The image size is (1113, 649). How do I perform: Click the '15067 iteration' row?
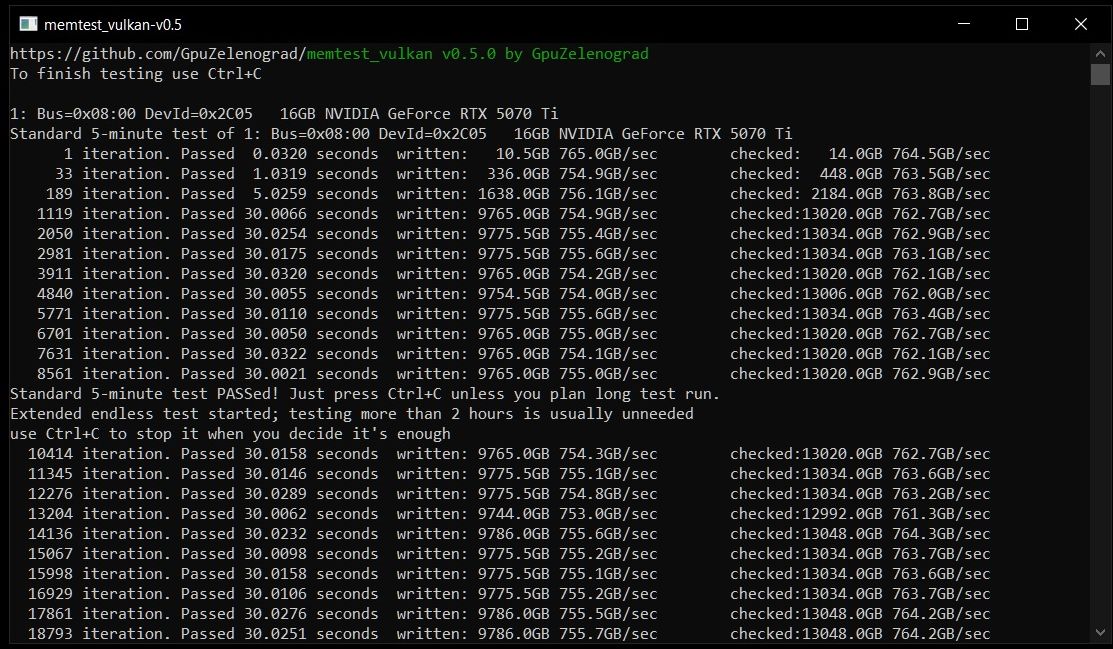tap(509, 553)
